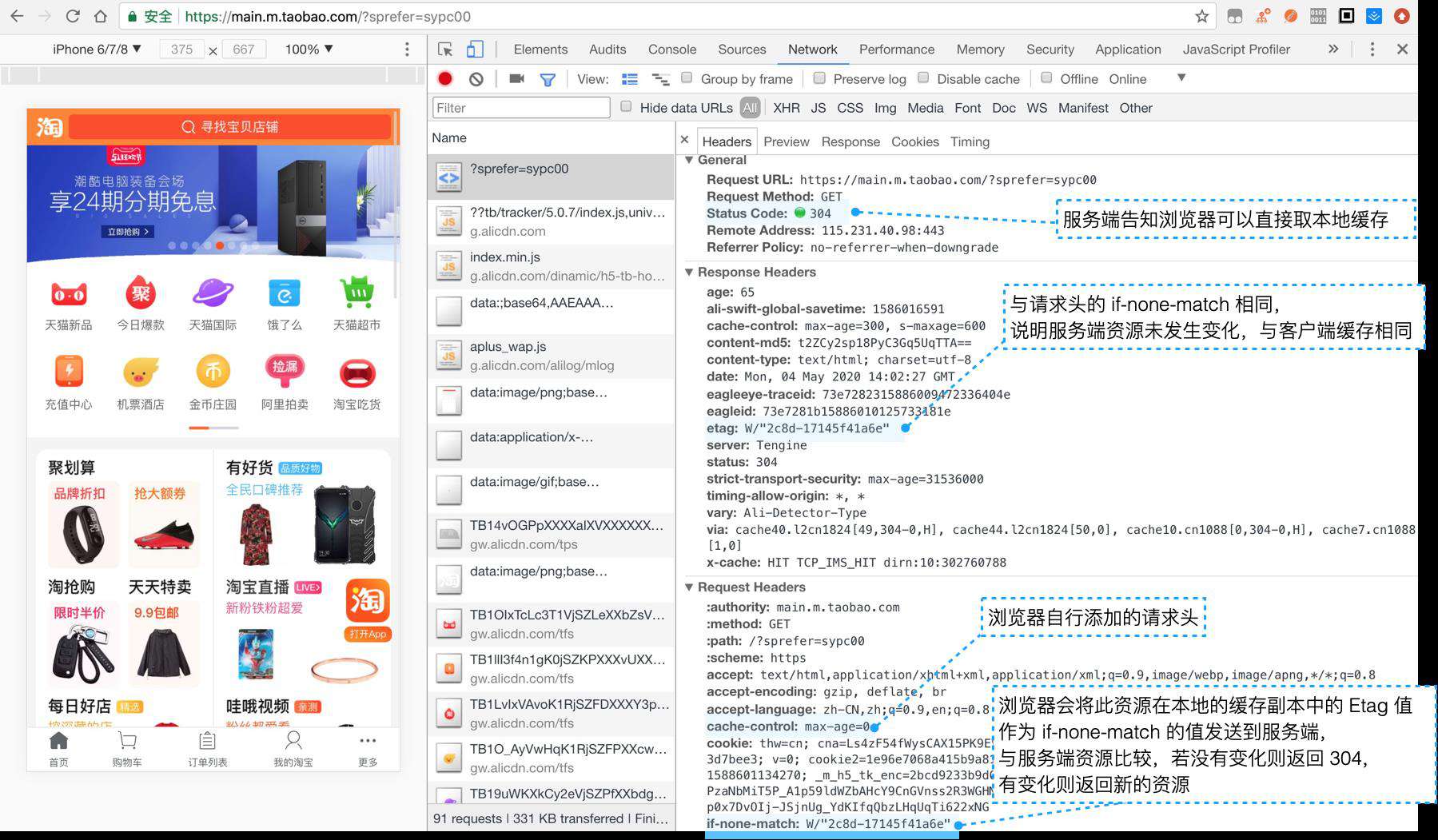Open the Security tab

[1050, 50]
